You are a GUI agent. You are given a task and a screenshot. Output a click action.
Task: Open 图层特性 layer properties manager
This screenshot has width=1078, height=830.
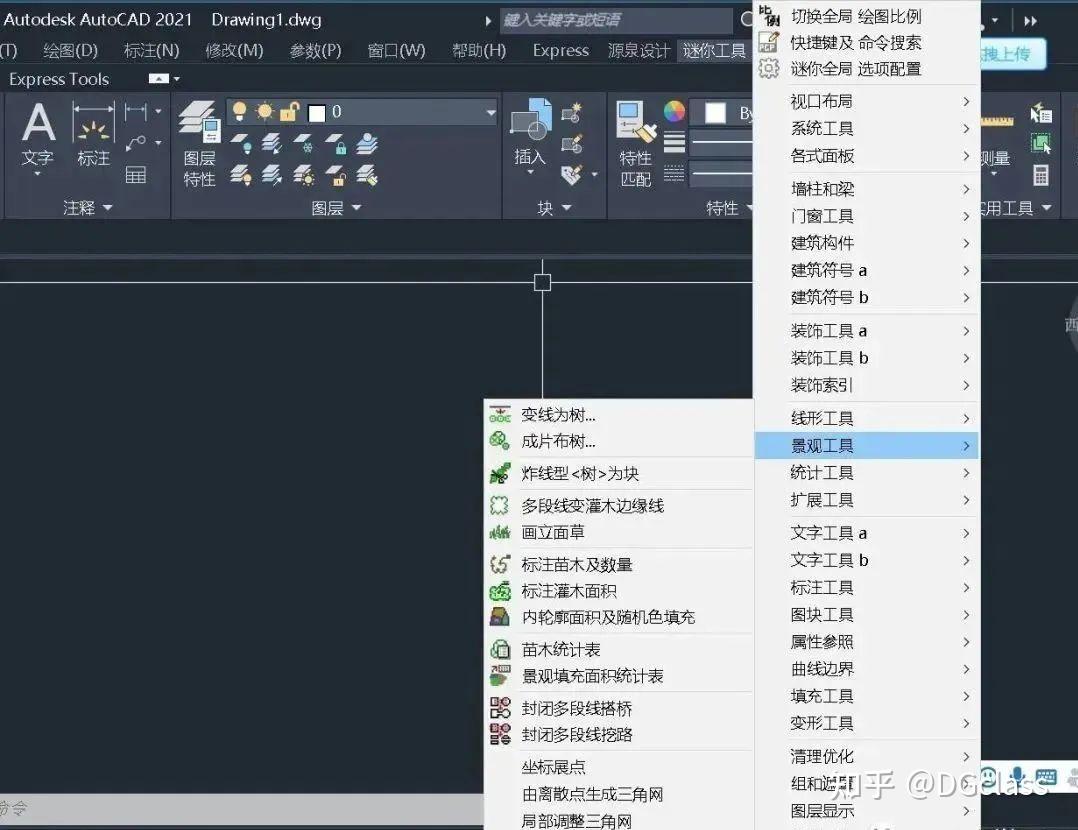(199, 144)
